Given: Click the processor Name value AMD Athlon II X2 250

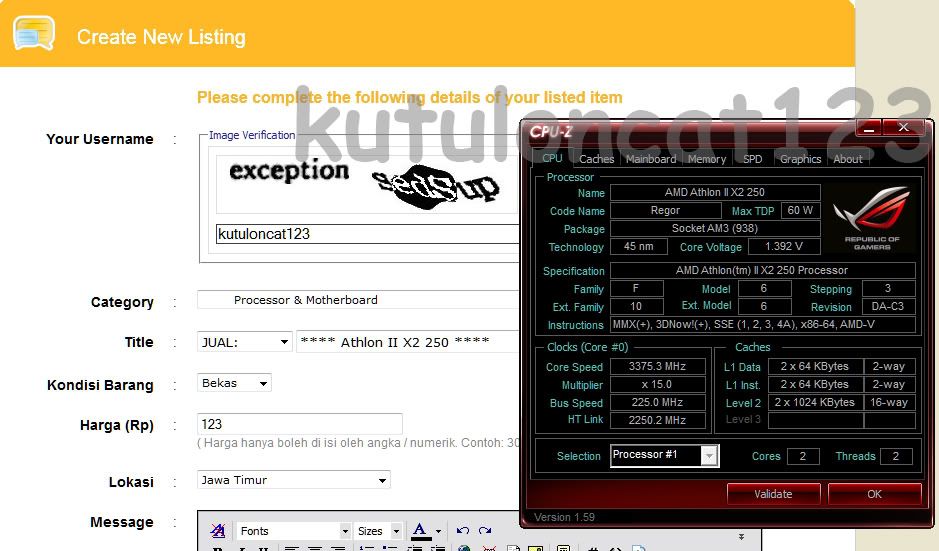Looking at the screenshot, I should (715, 192).
